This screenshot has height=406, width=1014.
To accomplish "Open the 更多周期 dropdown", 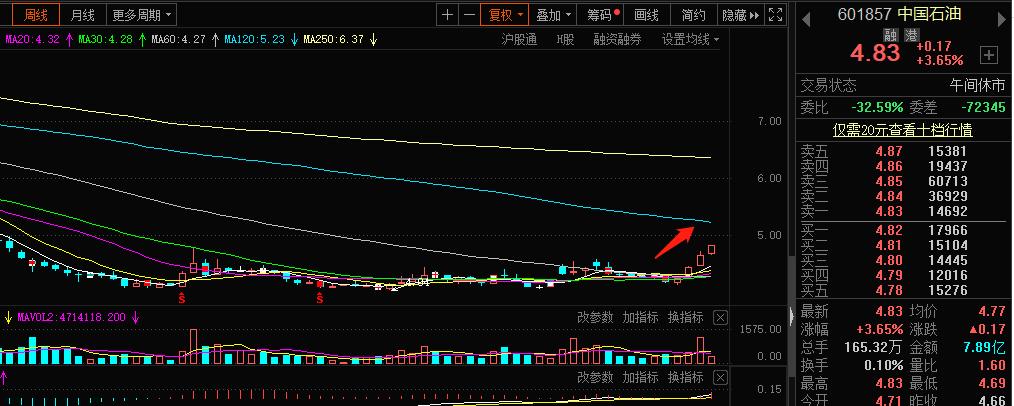I will tap(141, 14).
